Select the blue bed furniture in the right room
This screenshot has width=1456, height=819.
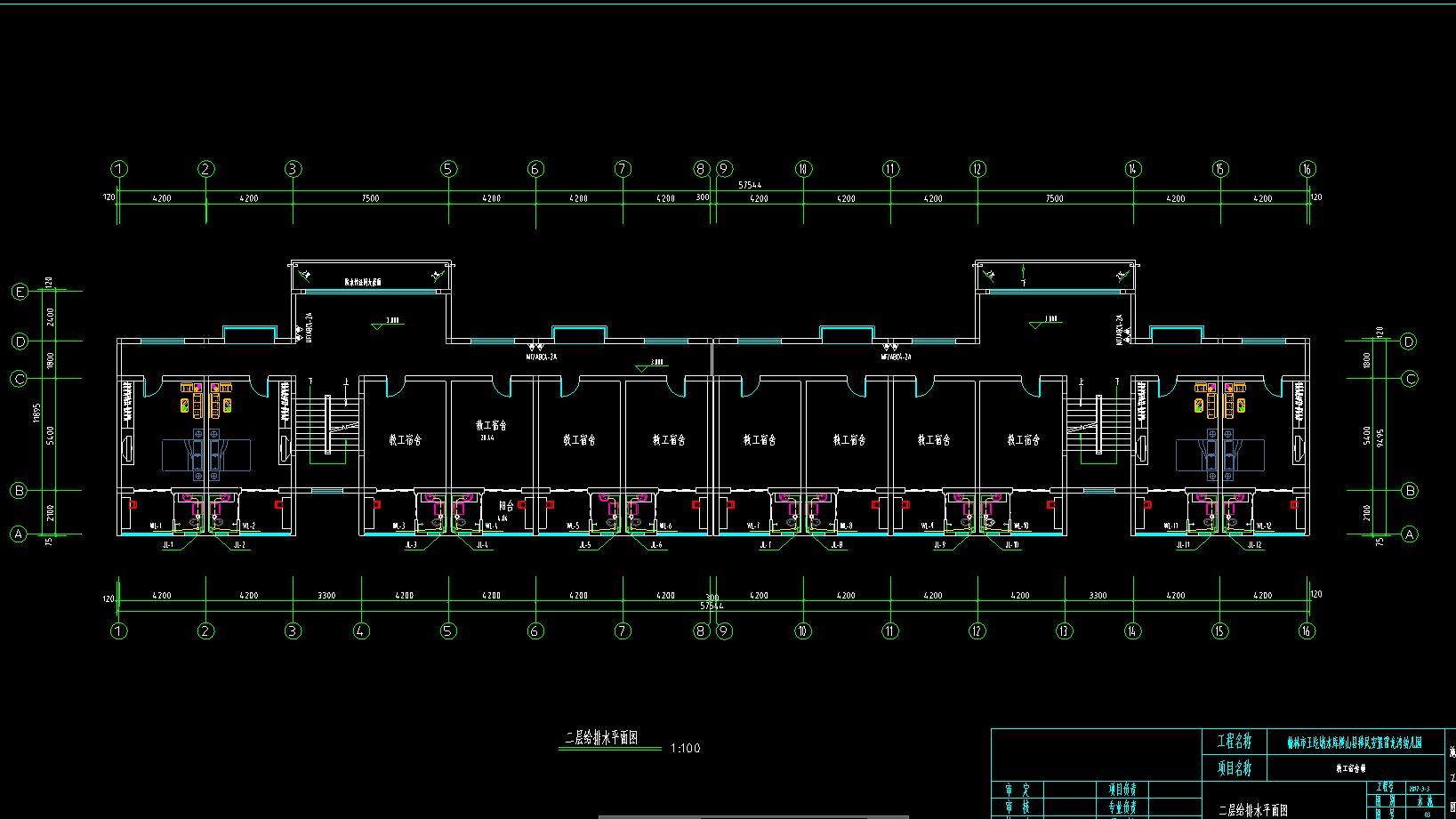point(1219,455)
